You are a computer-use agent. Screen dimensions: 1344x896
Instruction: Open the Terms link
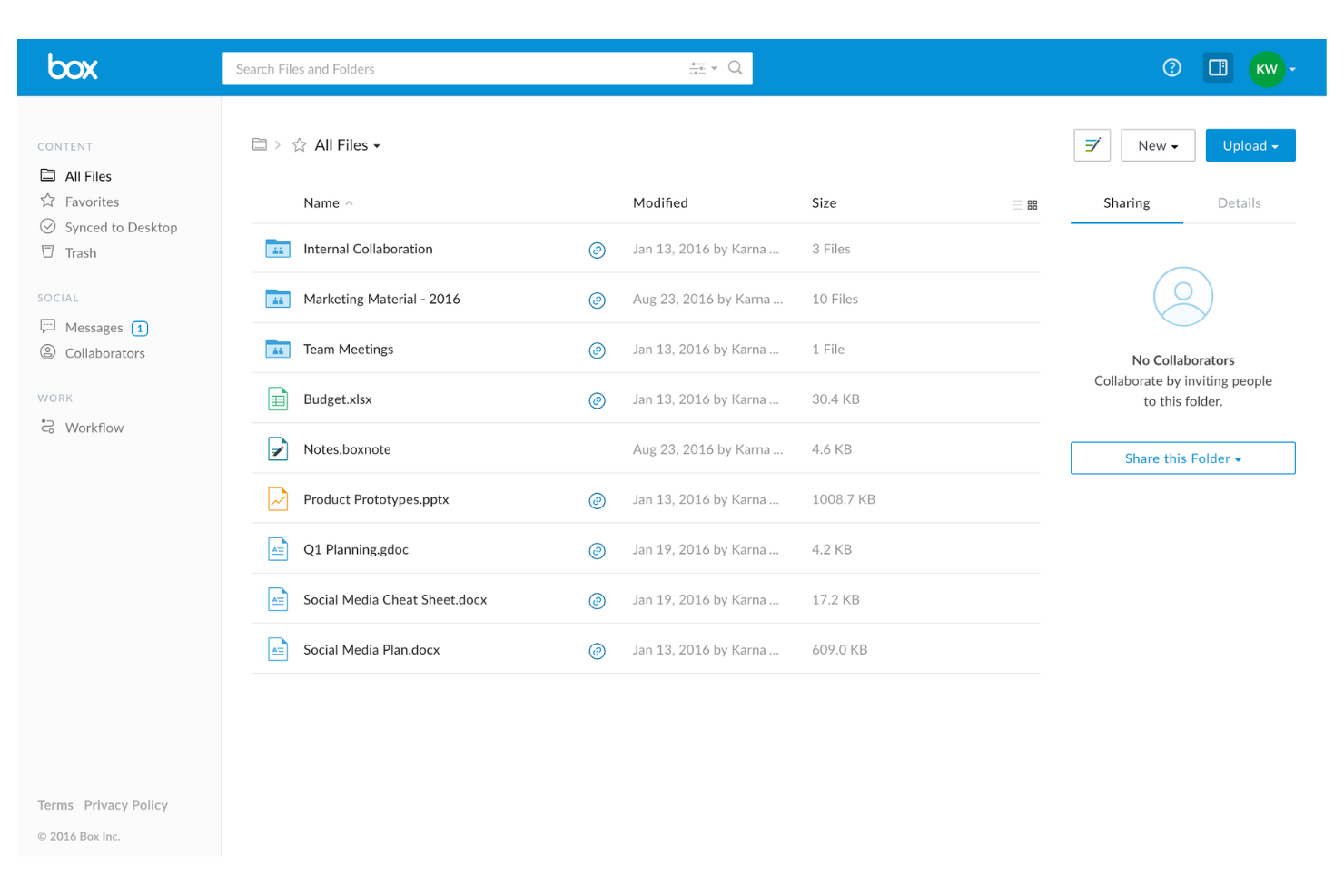[54, 804]
